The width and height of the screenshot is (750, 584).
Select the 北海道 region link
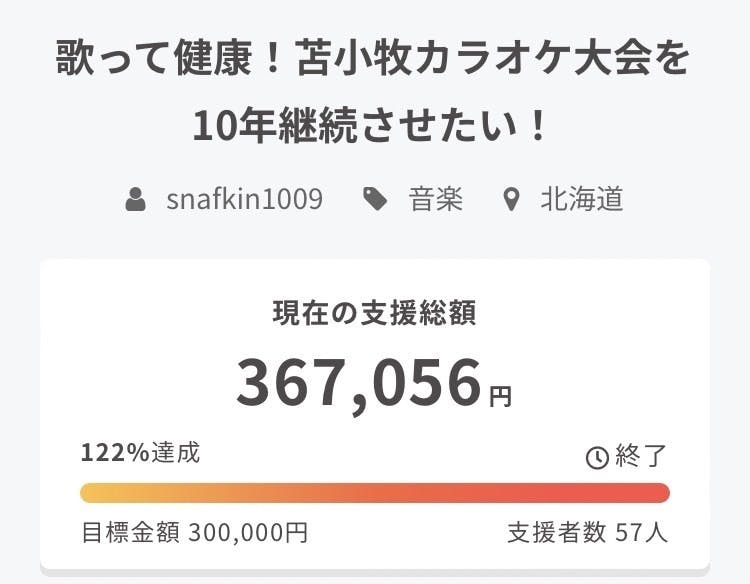pos(581,199)
